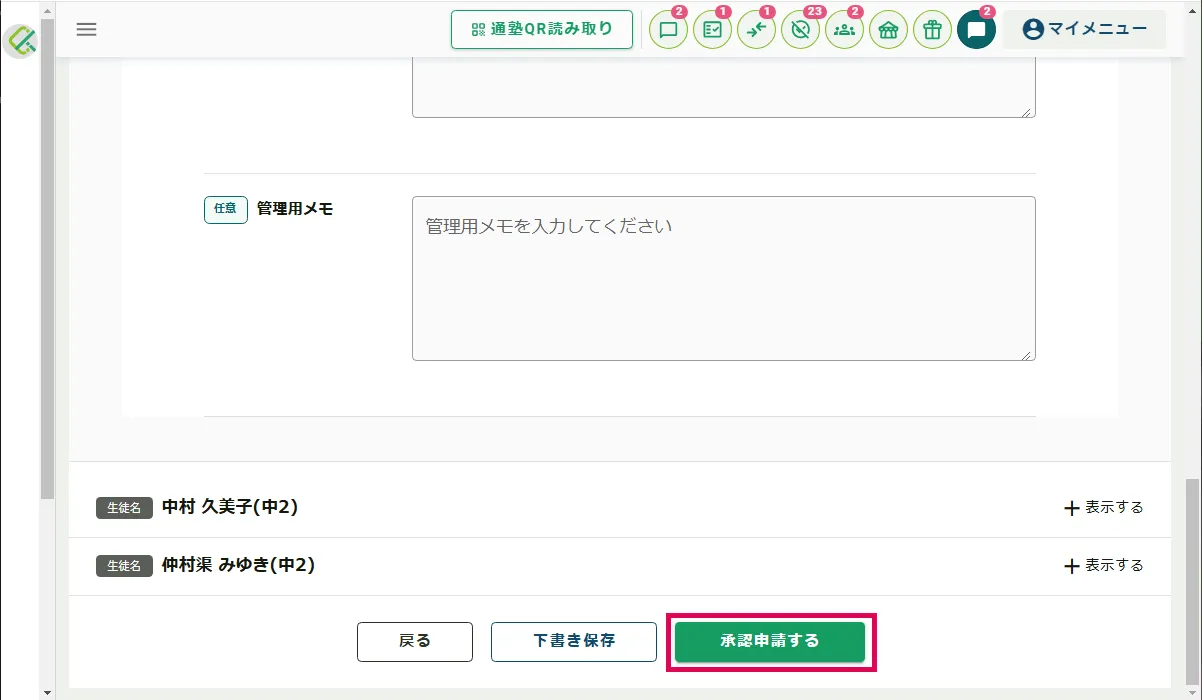This screenshot has height=700, width=1202.
Task: Click the 戻る button
Action: point(415,641)
